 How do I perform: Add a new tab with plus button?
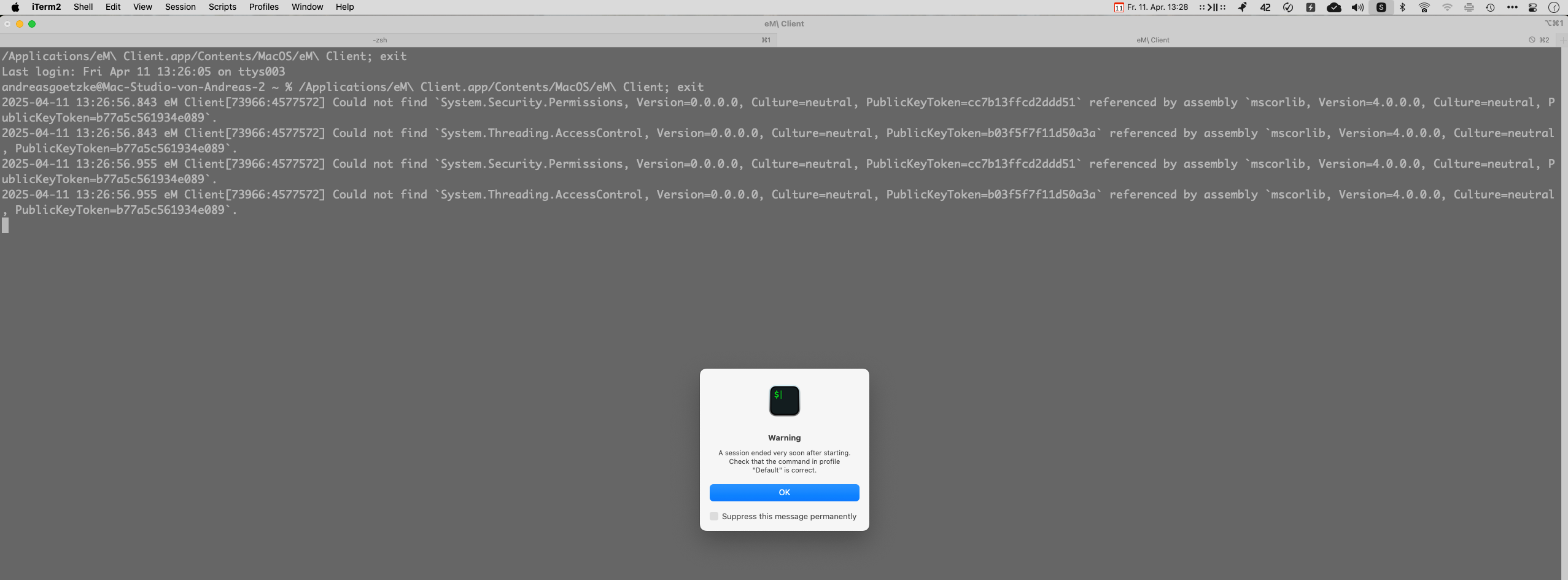tap(1562, 40)
